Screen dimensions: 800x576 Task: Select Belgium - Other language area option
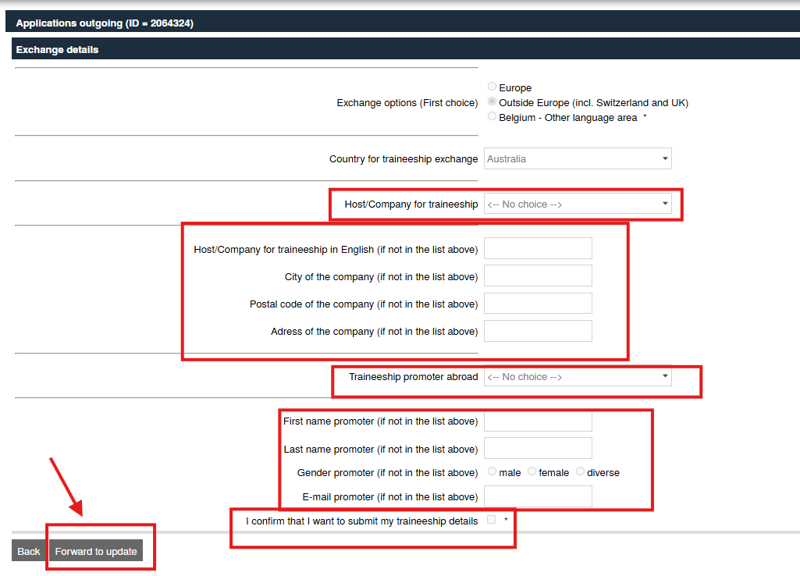pos(492,117)
